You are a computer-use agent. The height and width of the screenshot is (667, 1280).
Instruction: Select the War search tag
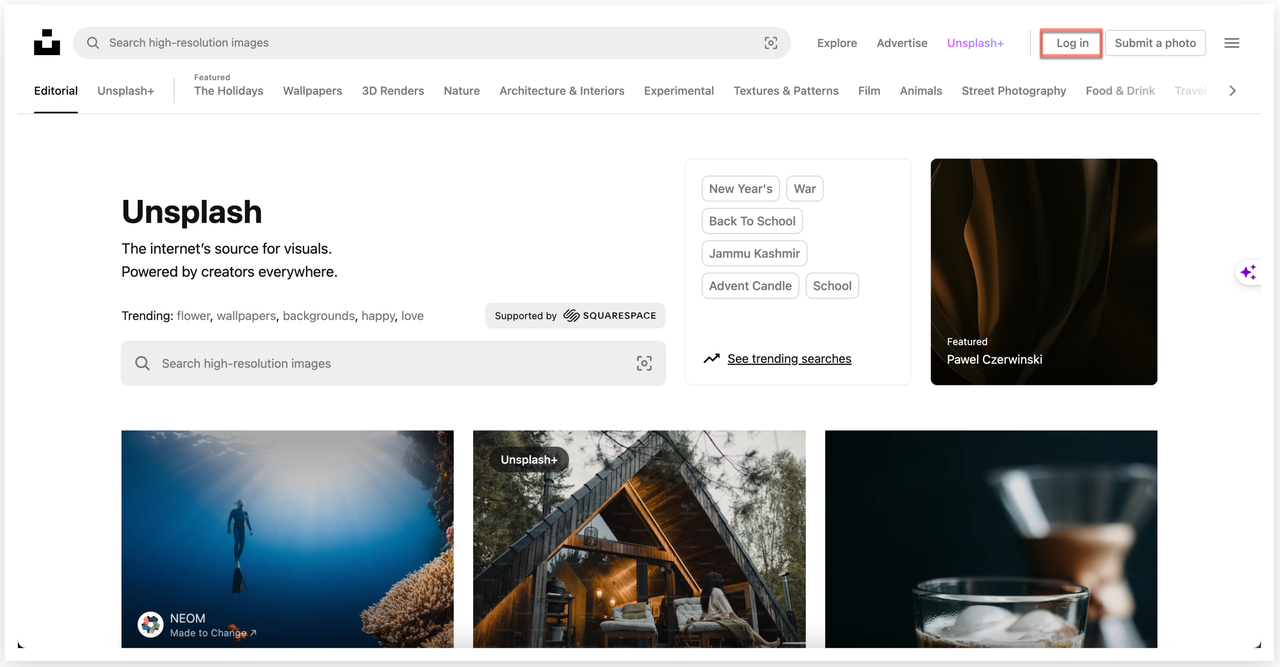pyautogui.click(x=805, y=189)
